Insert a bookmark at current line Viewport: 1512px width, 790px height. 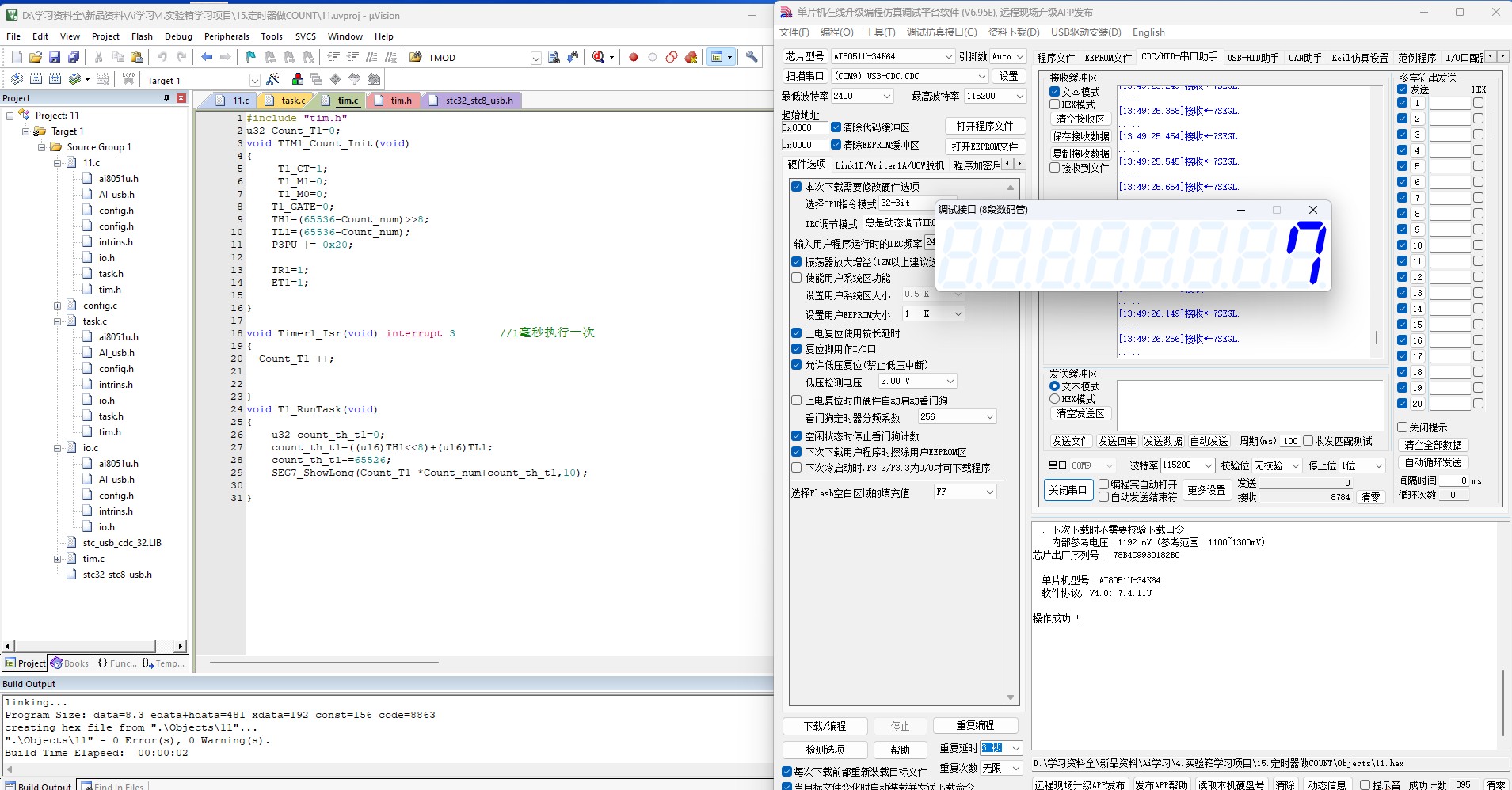[x=250, y=57]
